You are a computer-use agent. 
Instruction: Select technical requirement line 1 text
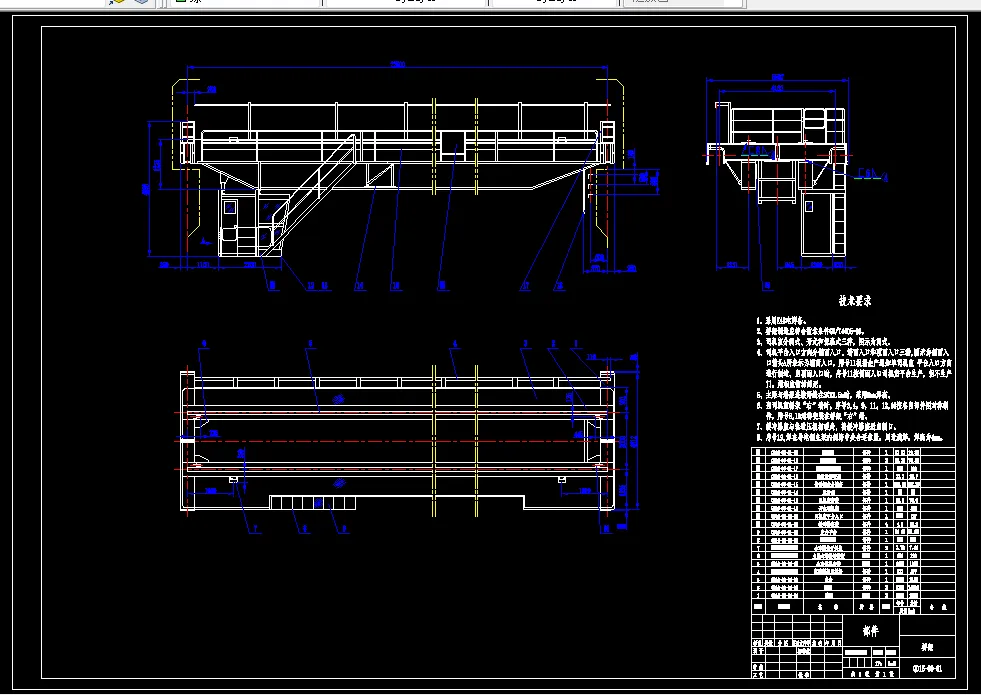coord(782,320)
